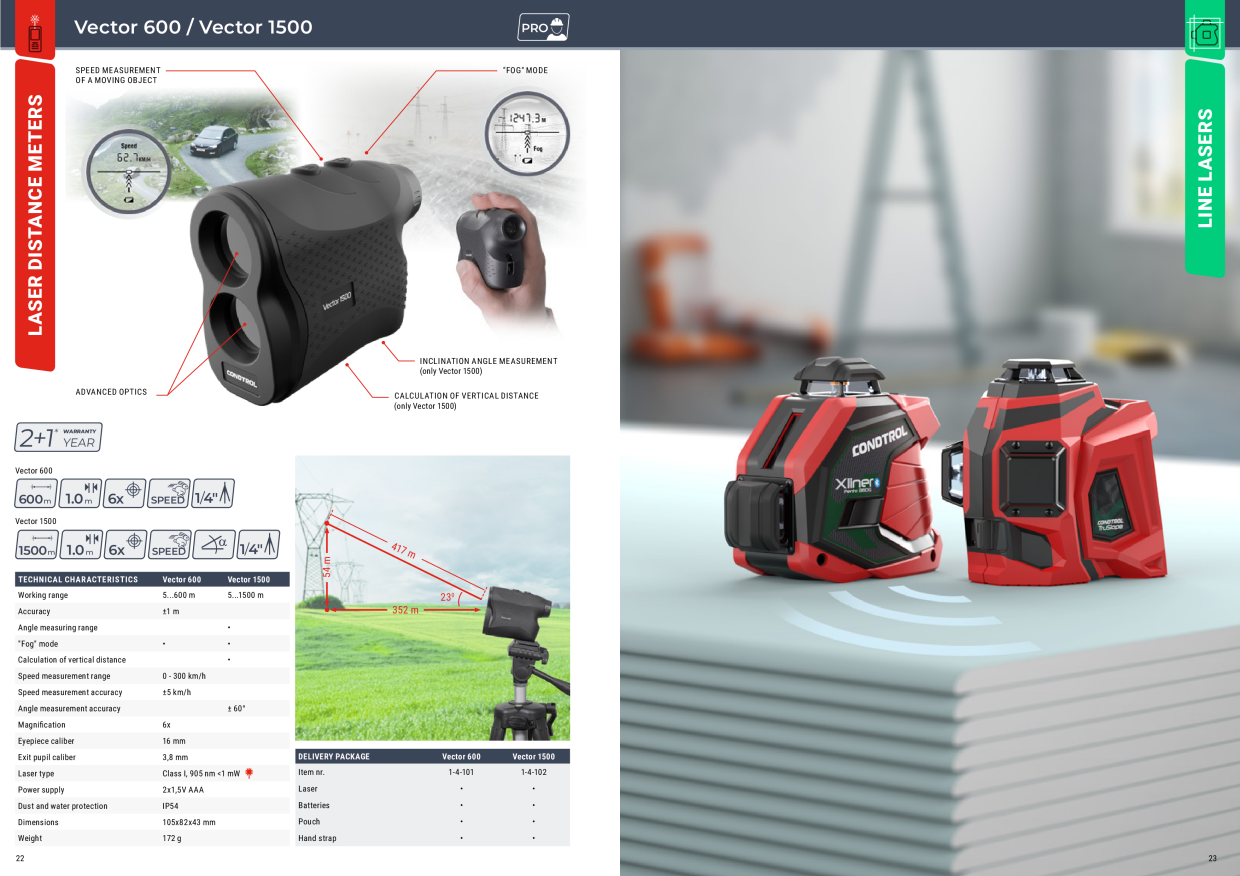Image resolution: width=1240 pixels, height=876 pixels.
Task: Click the '105x82x43 mm' dimensions value
Action: click(x=189, y=822)
